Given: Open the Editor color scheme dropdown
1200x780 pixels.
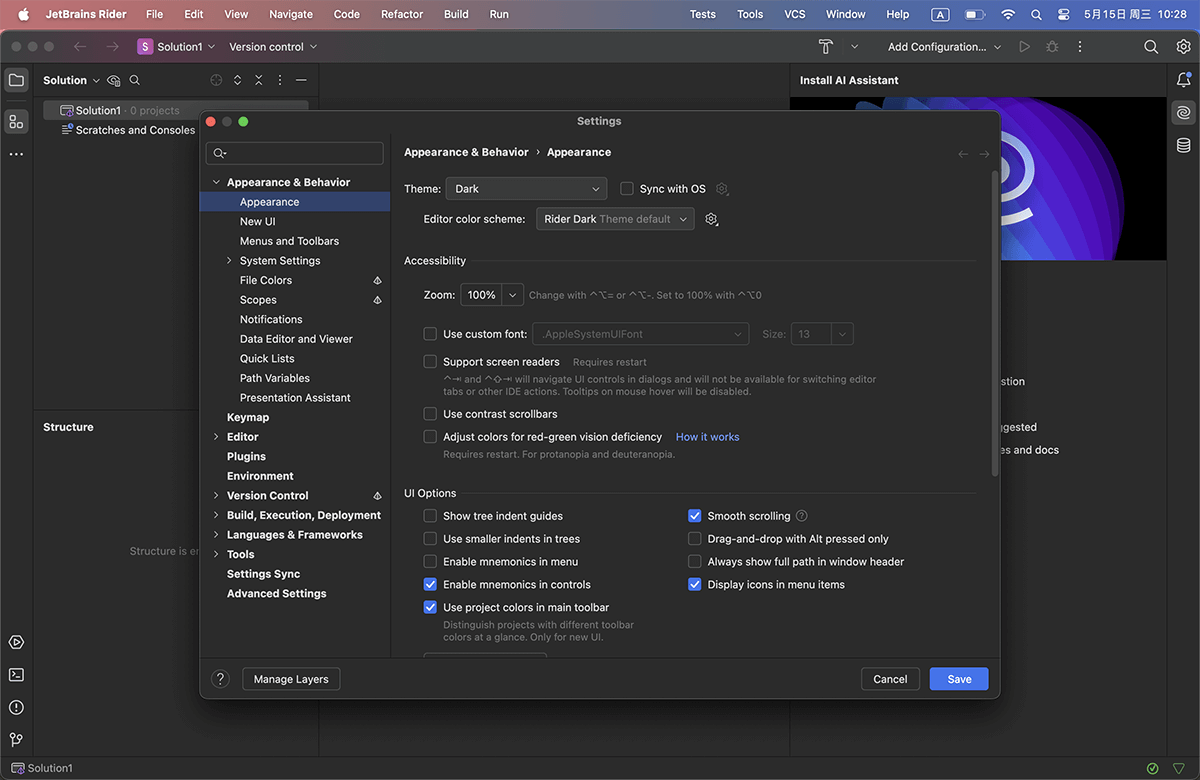Looking at the screenshot, I should (615, 219).
